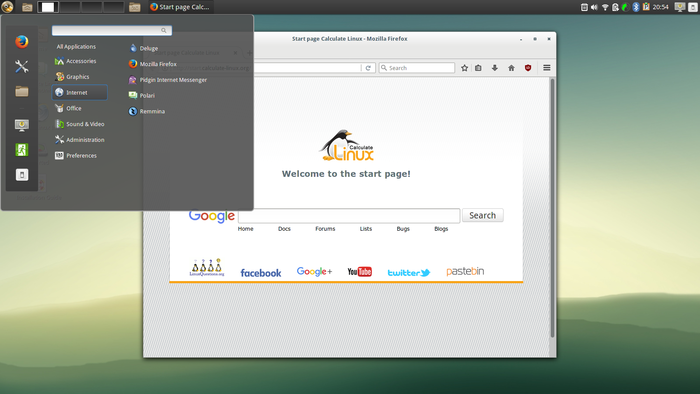Click the volume icon in system tray
The height and width of the screenshot is (394, 700).
594,7
